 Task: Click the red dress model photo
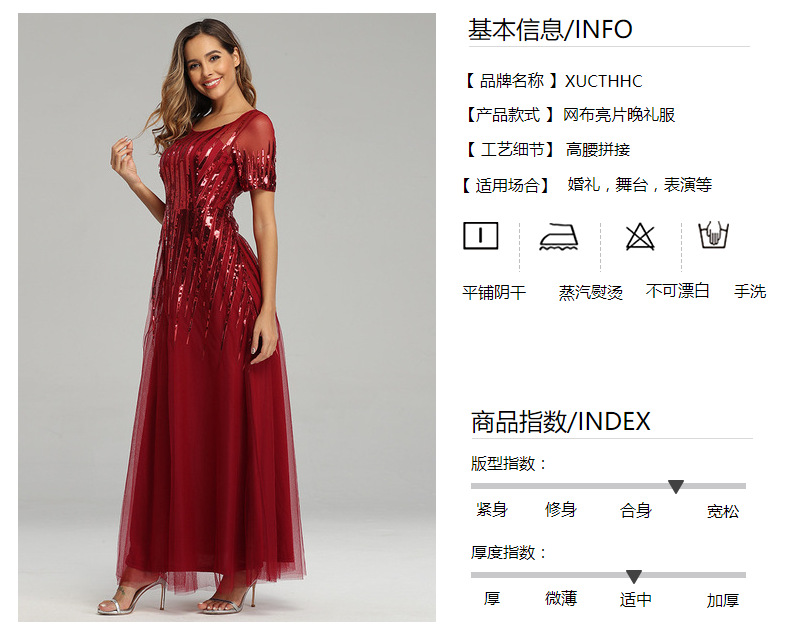(227, 317)
